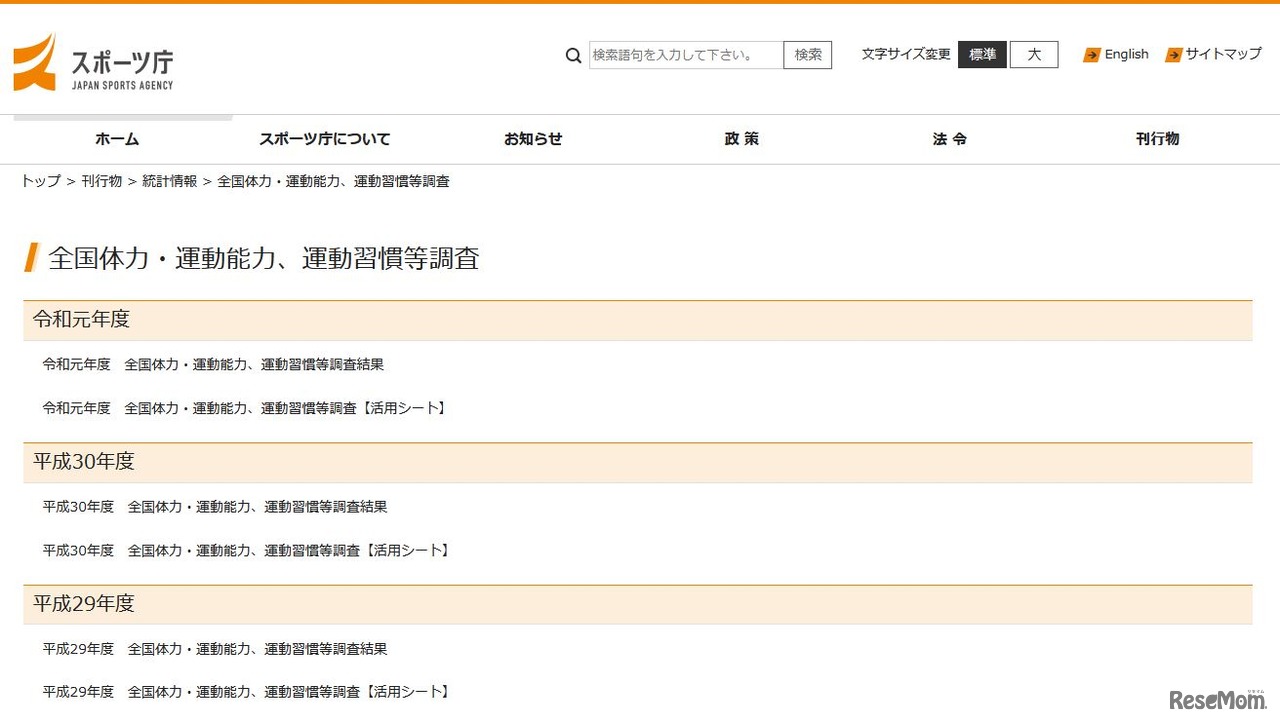Screen dimensions: 1280x723
Task: Click the ReseMom logo watermark
Action: pyautogui.click(x=1216, y=701)
